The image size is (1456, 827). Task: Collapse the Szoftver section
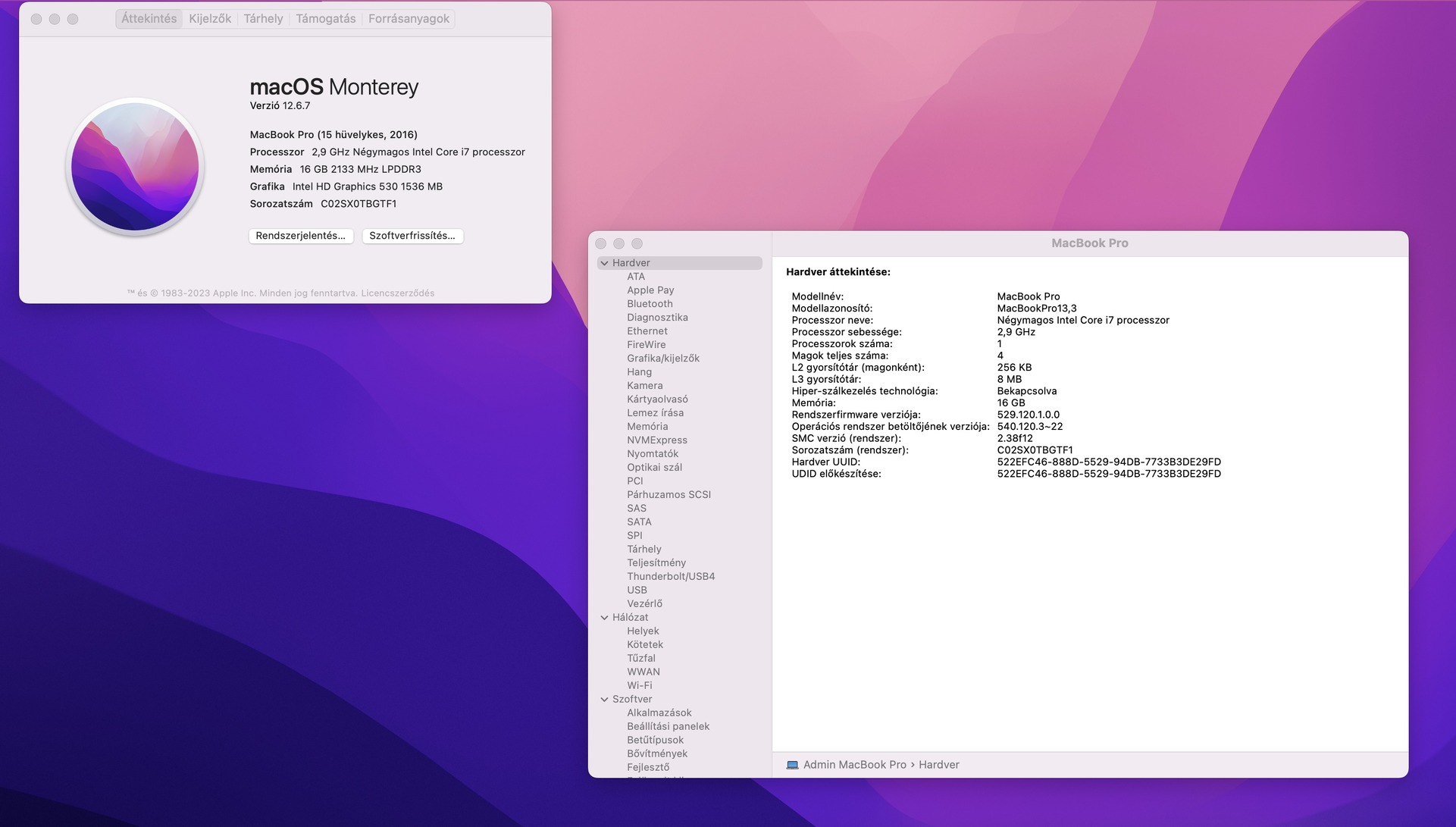[604, 700]
